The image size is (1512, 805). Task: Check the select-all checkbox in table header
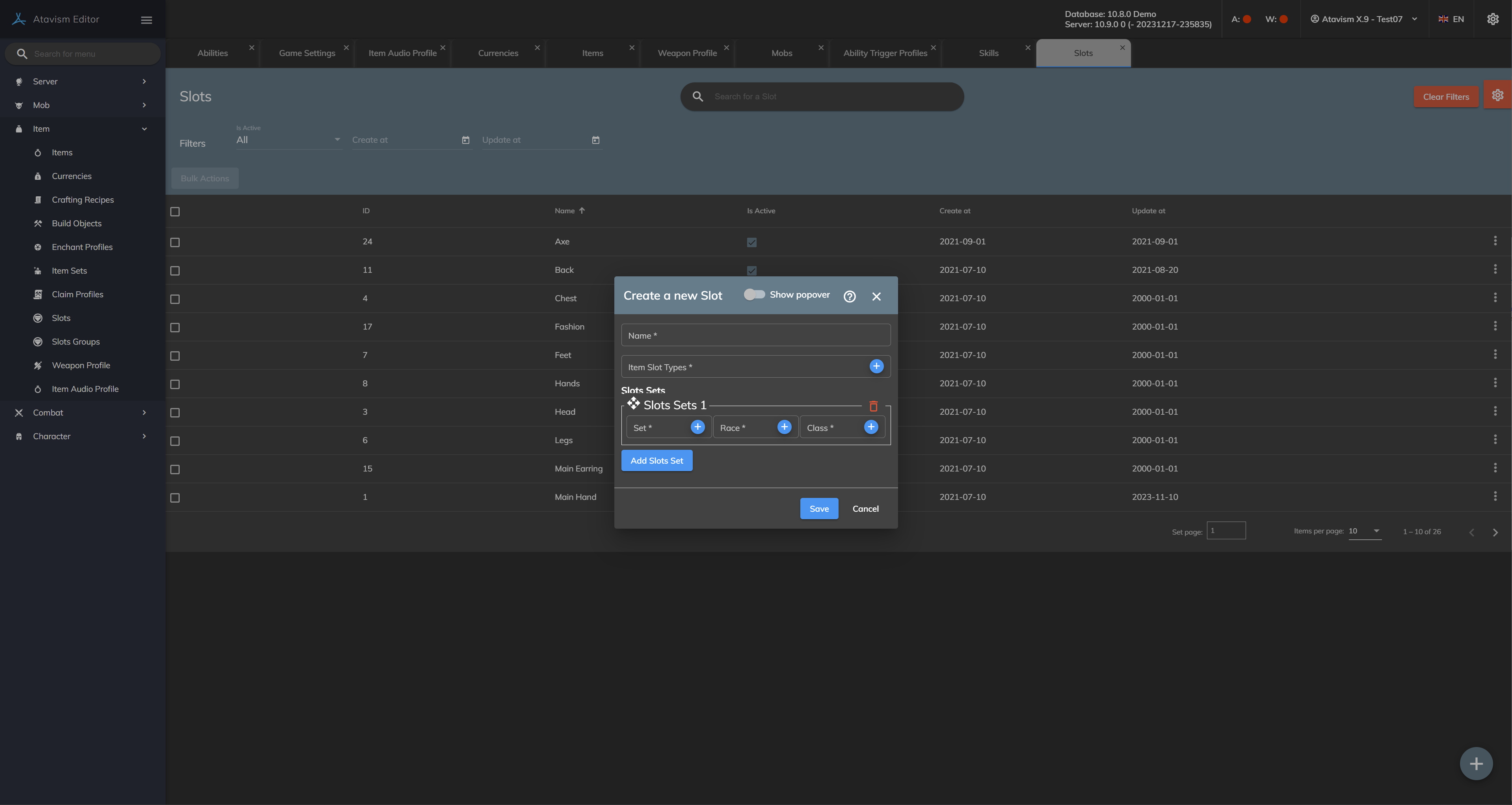coord(175,211)
